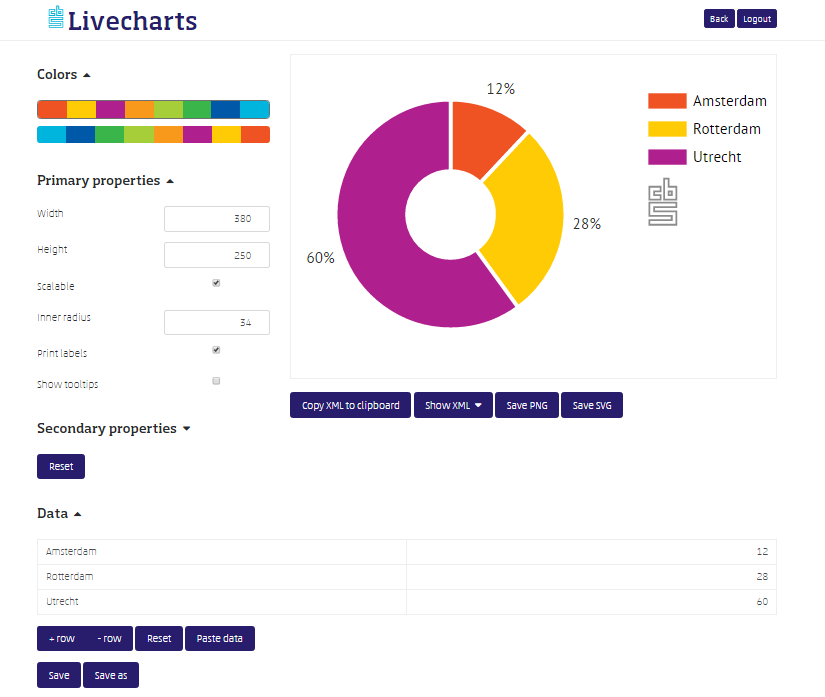Click the CBS logo beneath the legend
The width and height of the screenshot is (825, 697).
point(662,202)
